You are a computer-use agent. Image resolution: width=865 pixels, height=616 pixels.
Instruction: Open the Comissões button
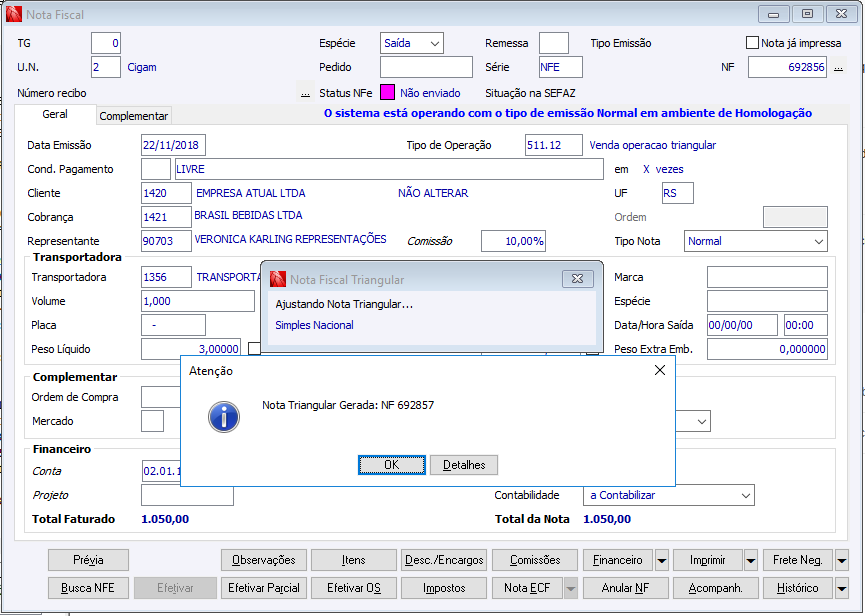point(535,560)
